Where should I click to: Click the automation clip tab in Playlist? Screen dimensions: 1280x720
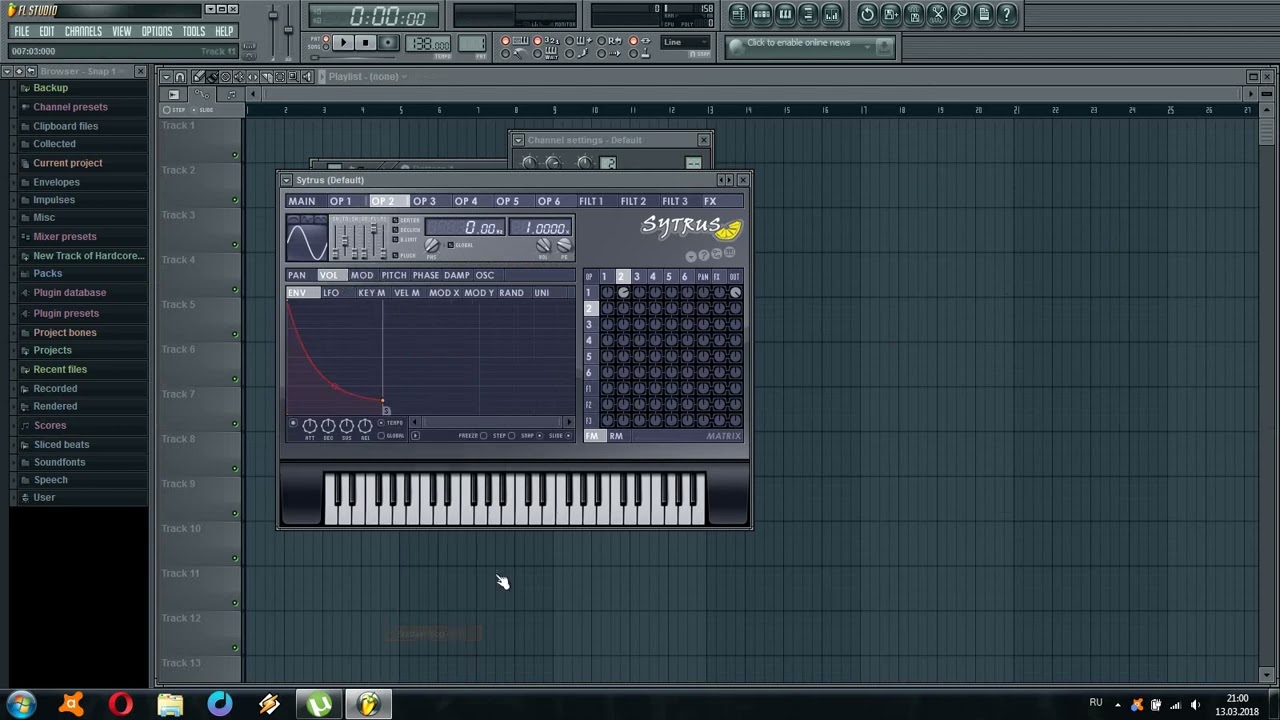click(202, 94)
